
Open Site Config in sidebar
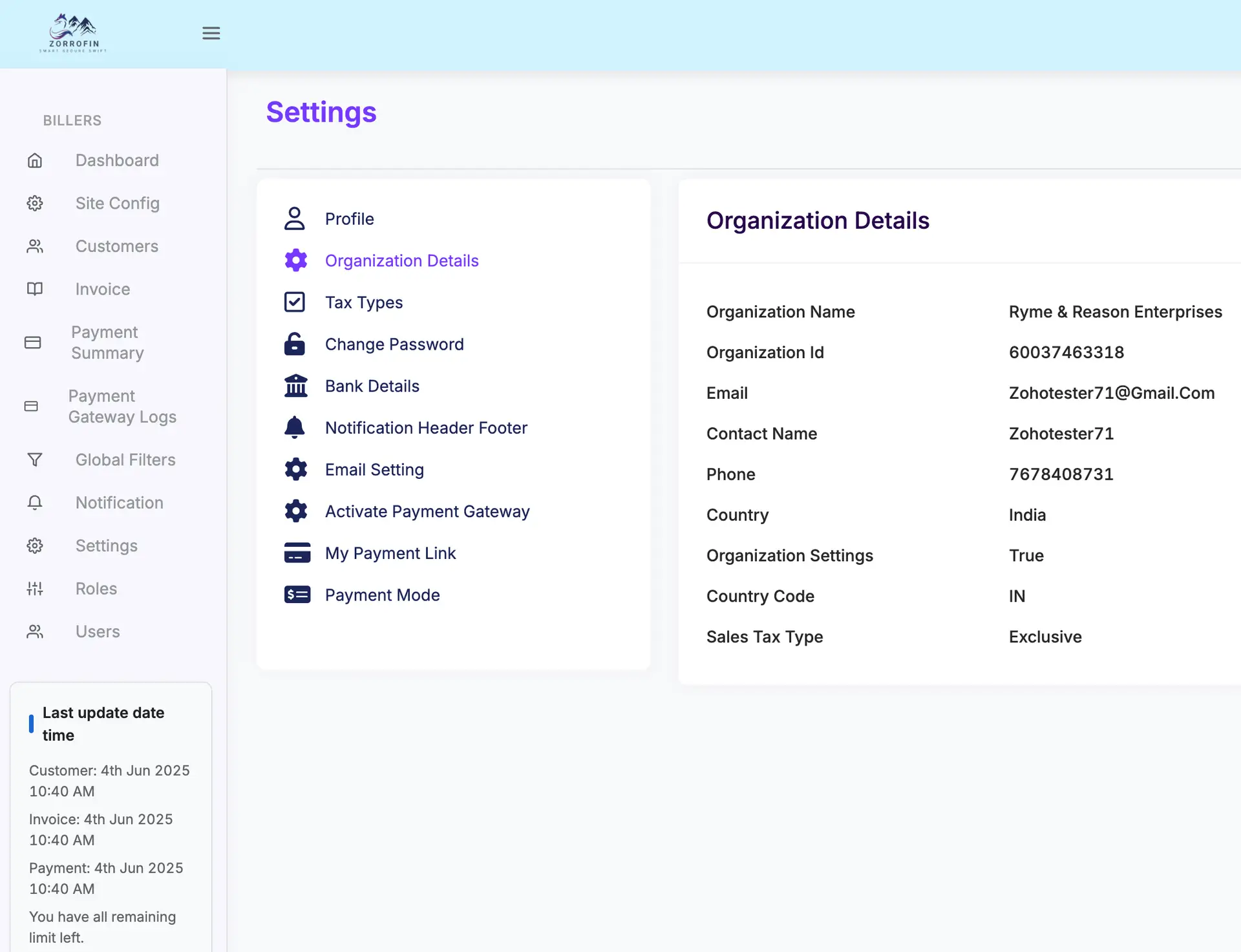tap(117, 203)
